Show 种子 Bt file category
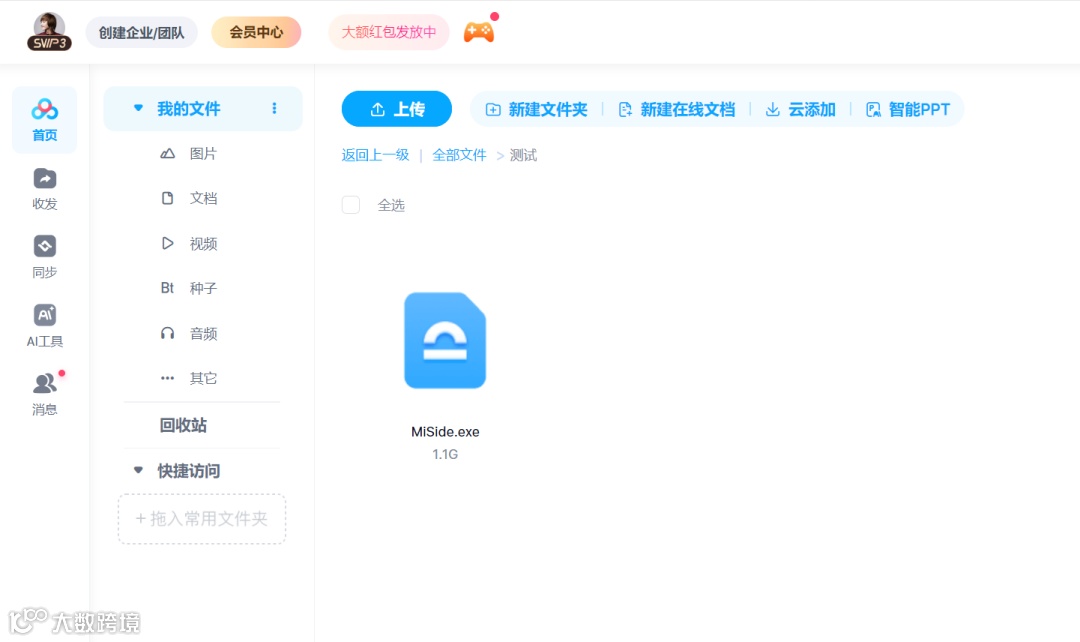1080x642 pixels. [202, 288]
